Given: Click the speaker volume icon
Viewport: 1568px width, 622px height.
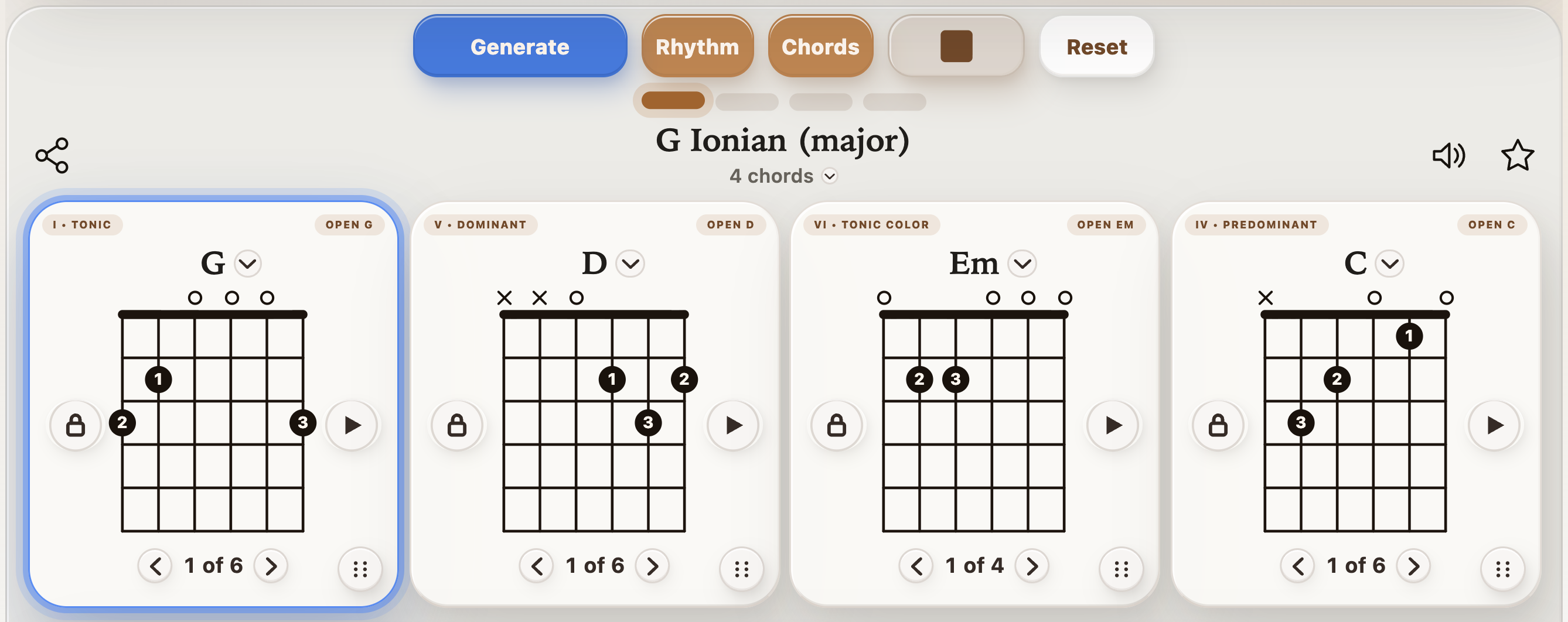Looking at the screenshot, I should tap(1448, 156).
